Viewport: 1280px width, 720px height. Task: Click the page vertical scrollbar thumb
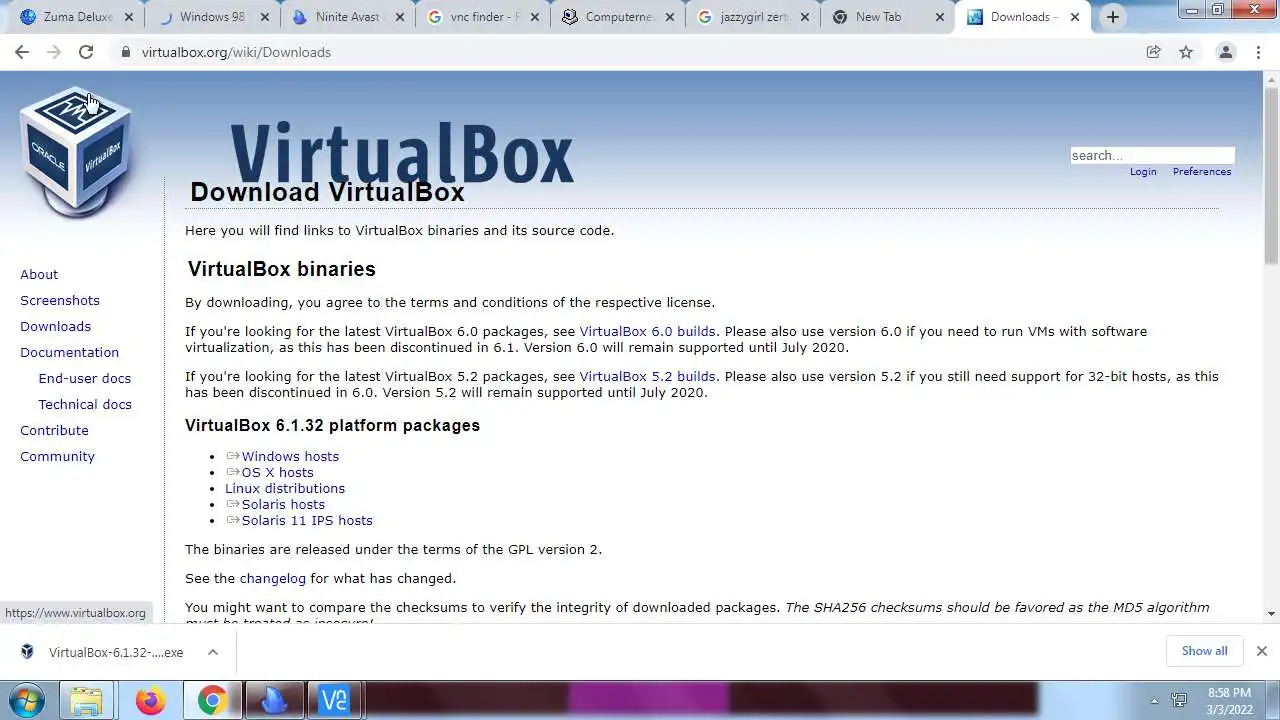coord(1271,175)
